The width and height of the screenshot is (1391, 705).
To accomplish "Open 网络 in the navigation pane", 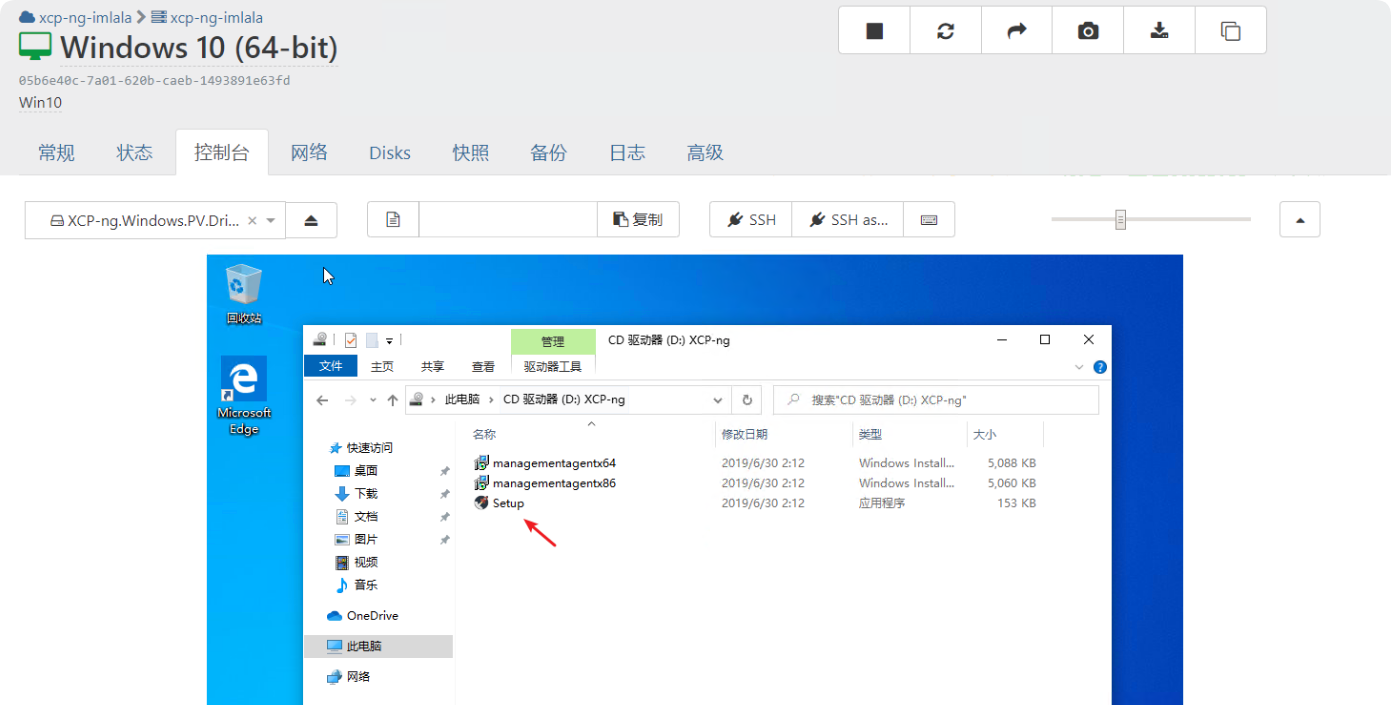I will coord(349,677).
